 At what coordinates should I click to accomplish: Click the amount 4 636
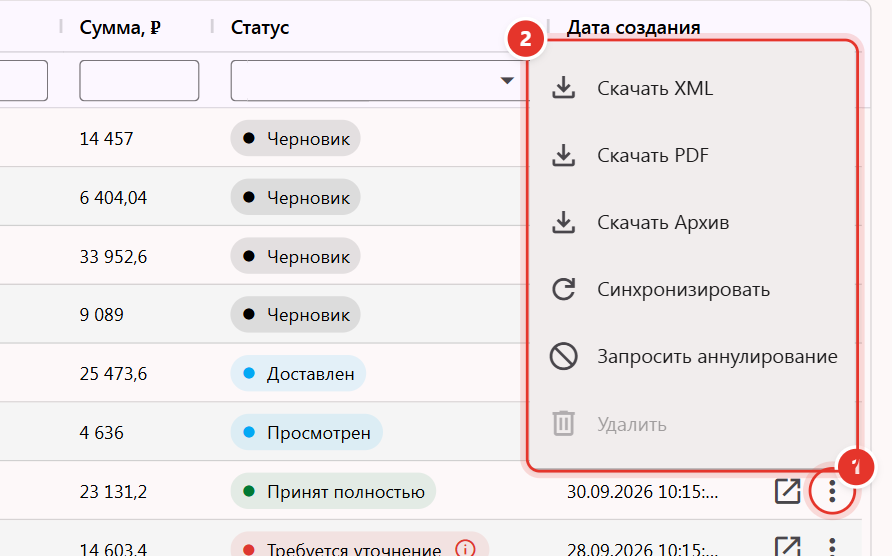click(x=101, y=433)
